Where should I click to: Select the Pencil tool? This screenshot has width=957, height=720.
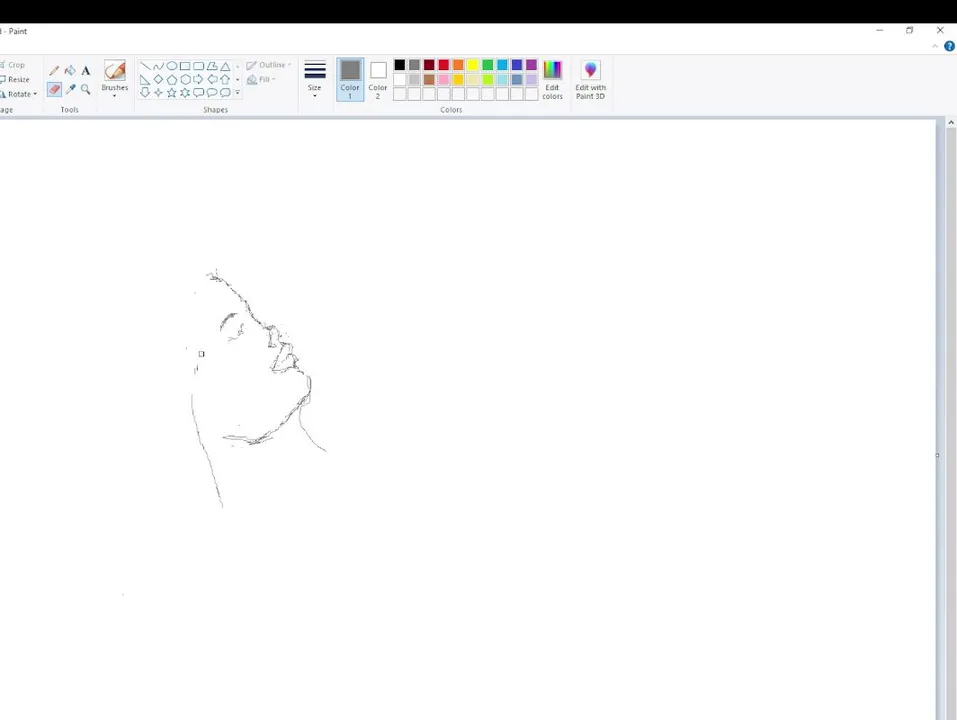[54, 71]
